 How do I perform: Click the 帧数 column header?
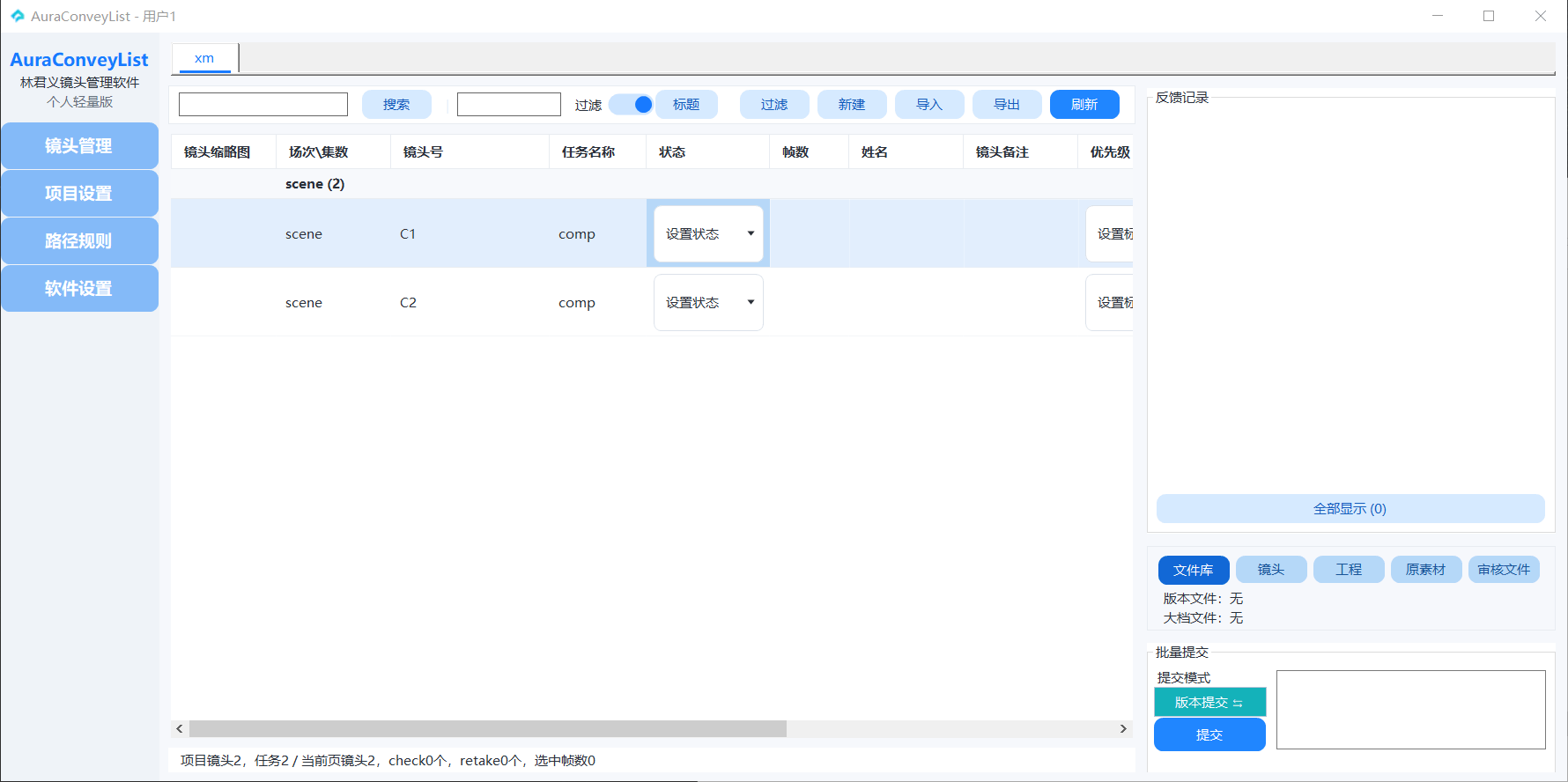[810, 151]
